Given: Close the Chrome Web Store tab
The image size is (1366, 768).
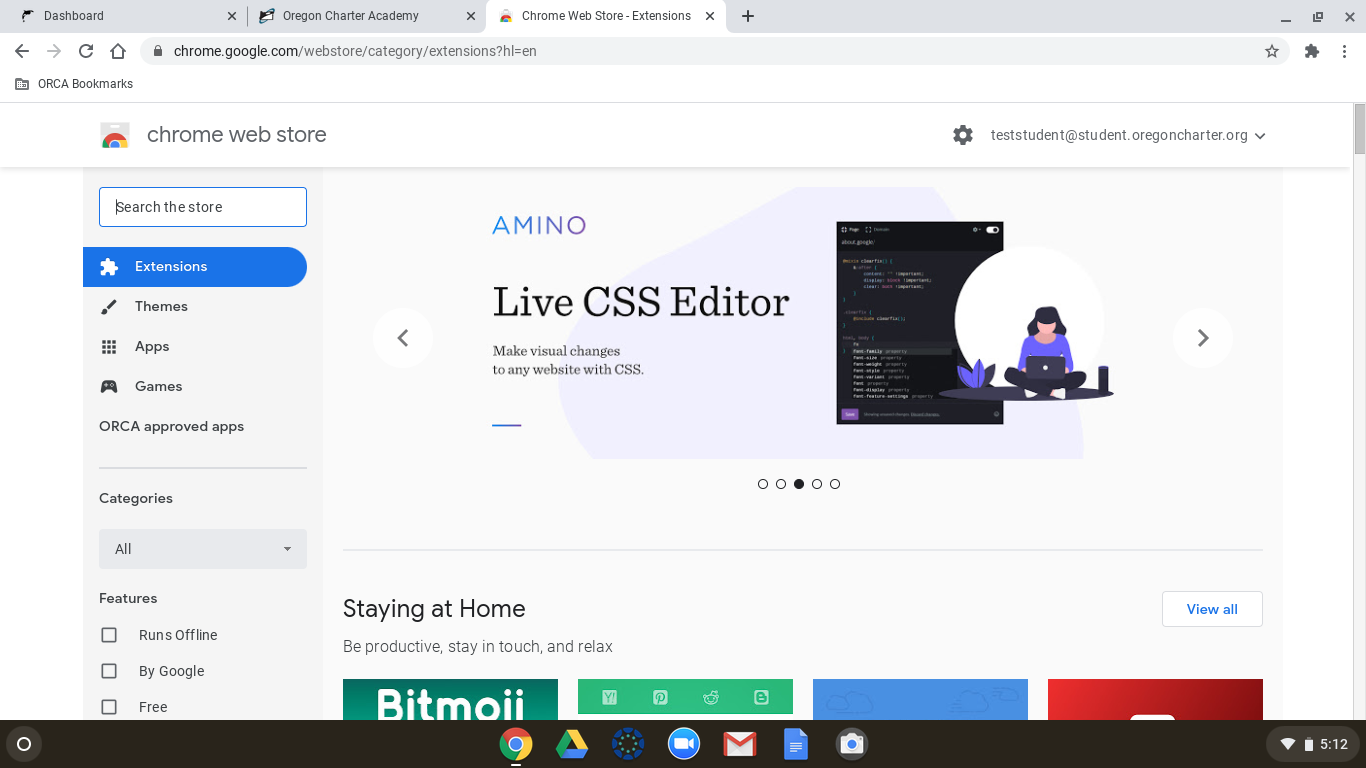Looking at the screenshot, I should [710, 16].
